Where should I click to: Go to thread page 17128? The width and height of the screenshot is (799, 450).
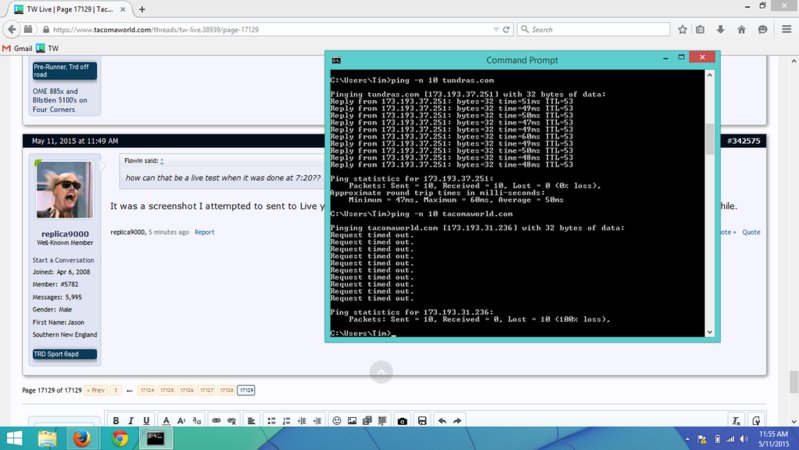pyautogui.click(x=226, y=390)
